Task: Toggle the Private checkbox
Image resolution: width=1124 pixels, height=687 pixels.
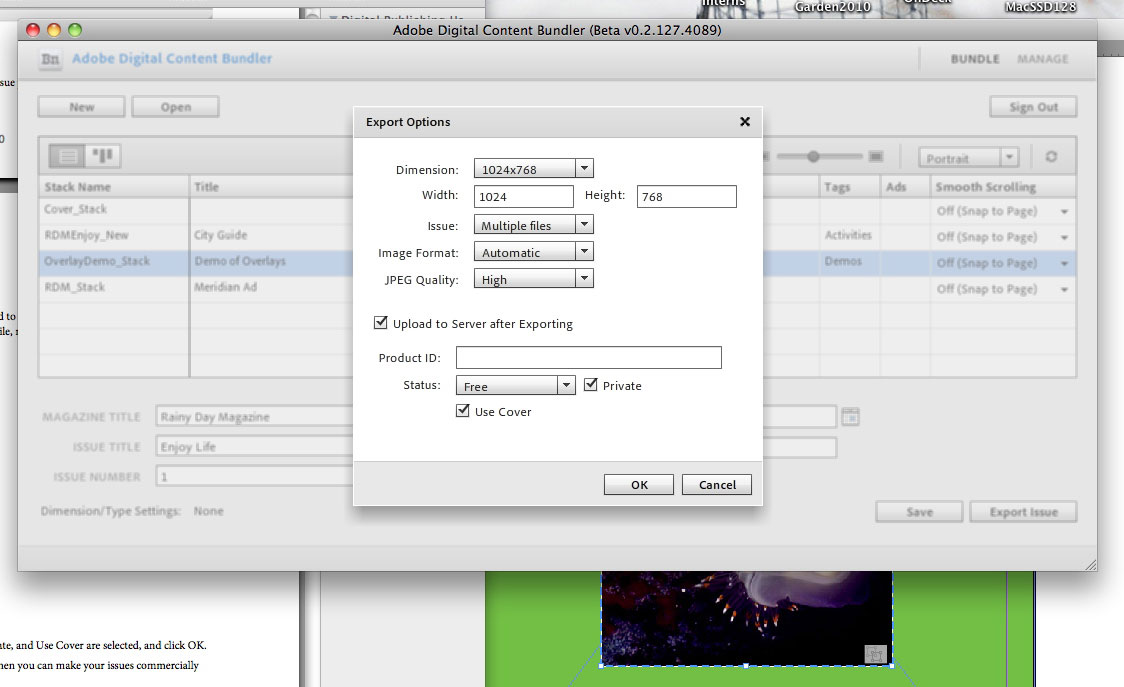Action: coord(591,385)
